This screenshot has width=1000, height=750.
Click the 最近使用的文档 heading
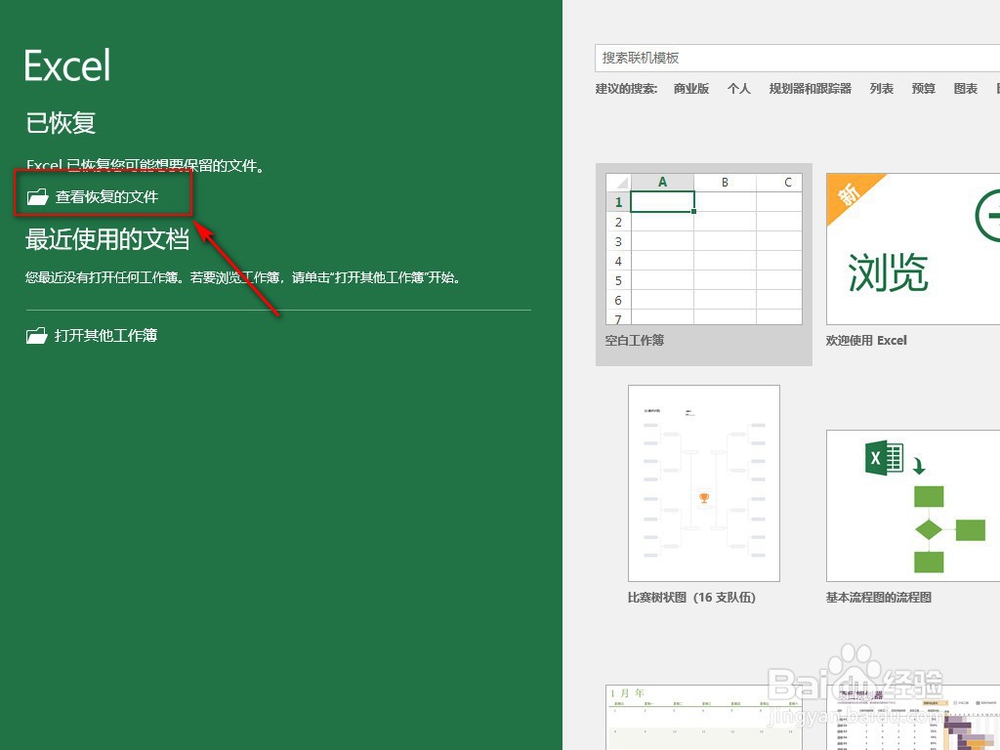(x=107, y=239)
